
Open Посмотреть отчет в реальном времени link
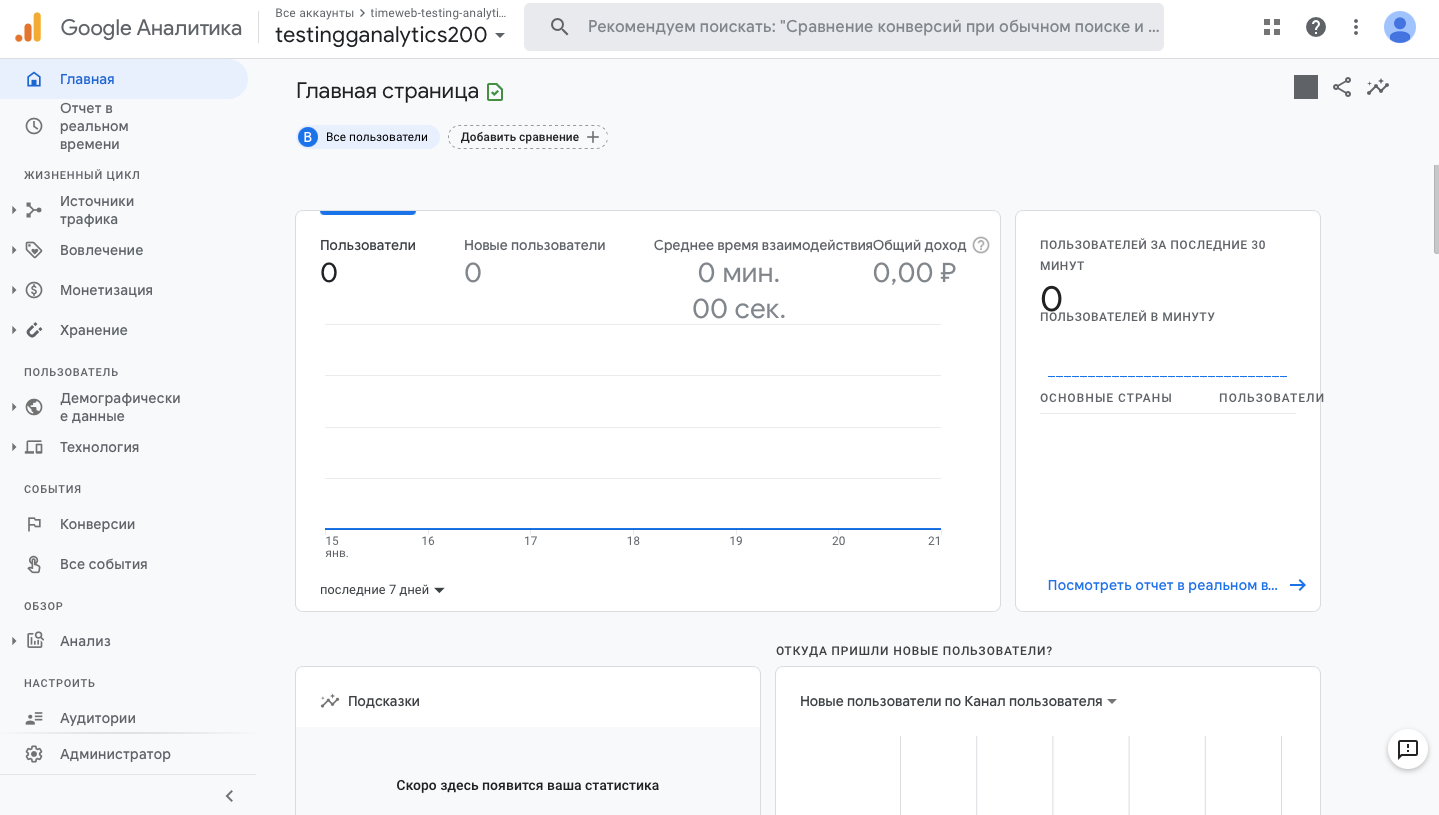tap(1163, 584)
